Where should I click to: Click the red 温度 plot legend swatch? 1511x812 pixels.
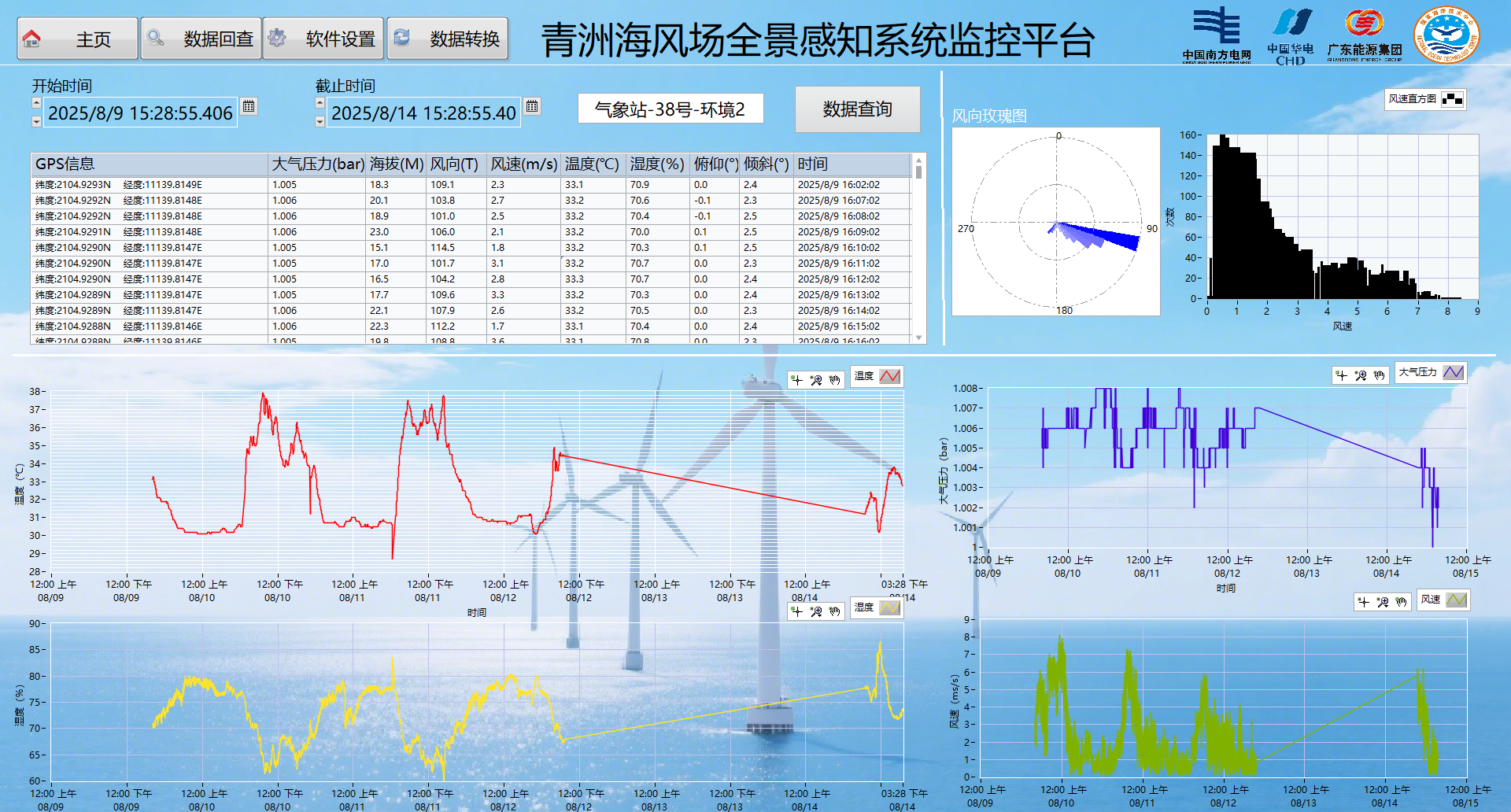[x=890, y=376]
